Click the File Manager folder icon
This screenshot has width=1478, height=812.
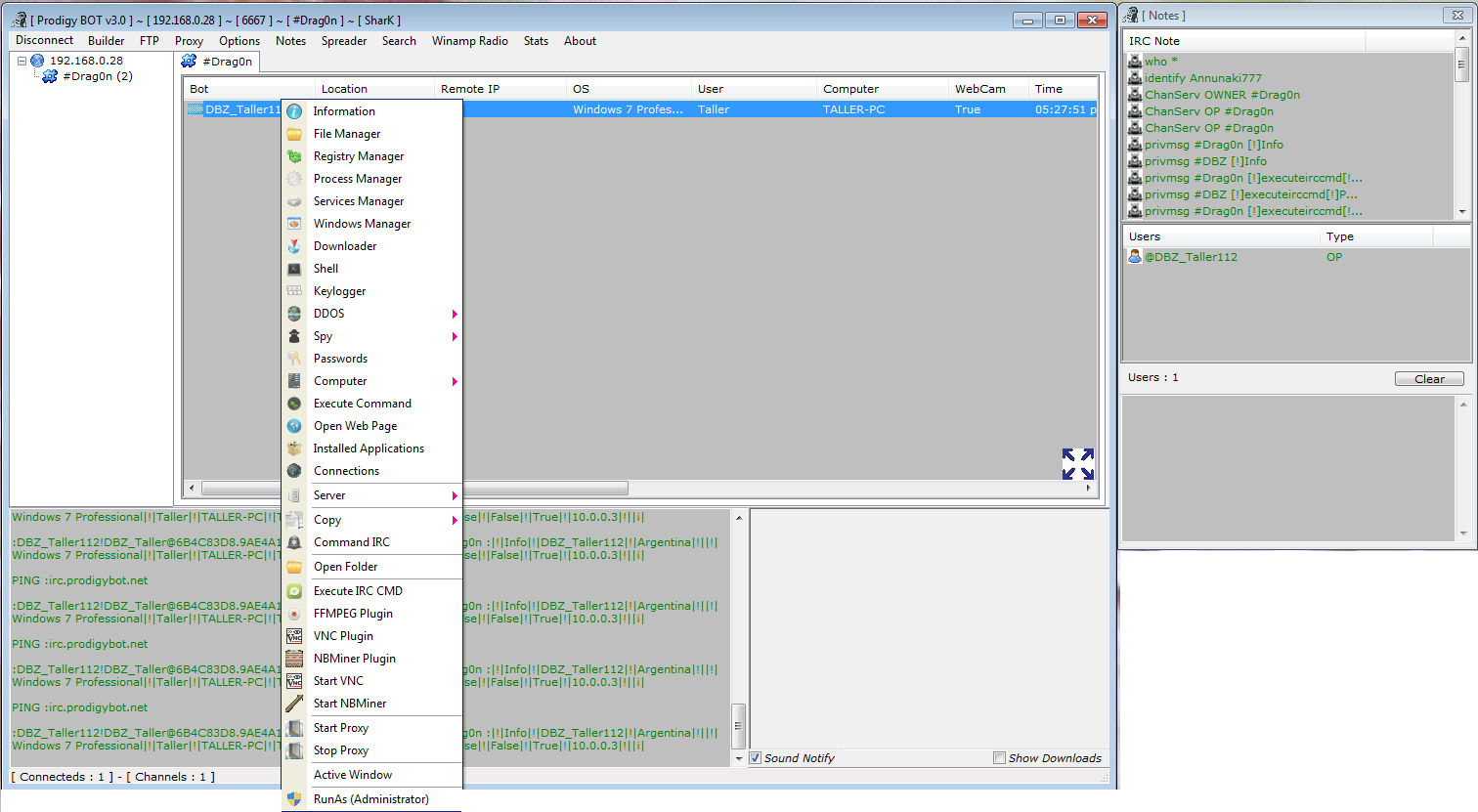coord(294,134)
